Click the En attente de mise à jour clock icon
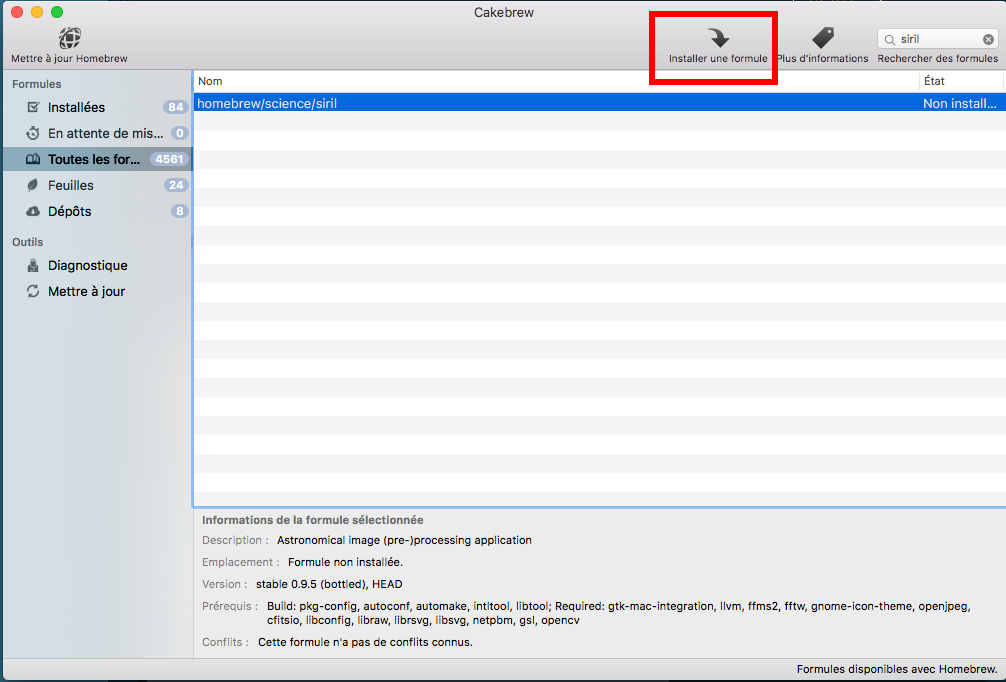Image resolution: width=1006 pixels, height=682 pixels. pyautogui.click(x=33, y=133)
